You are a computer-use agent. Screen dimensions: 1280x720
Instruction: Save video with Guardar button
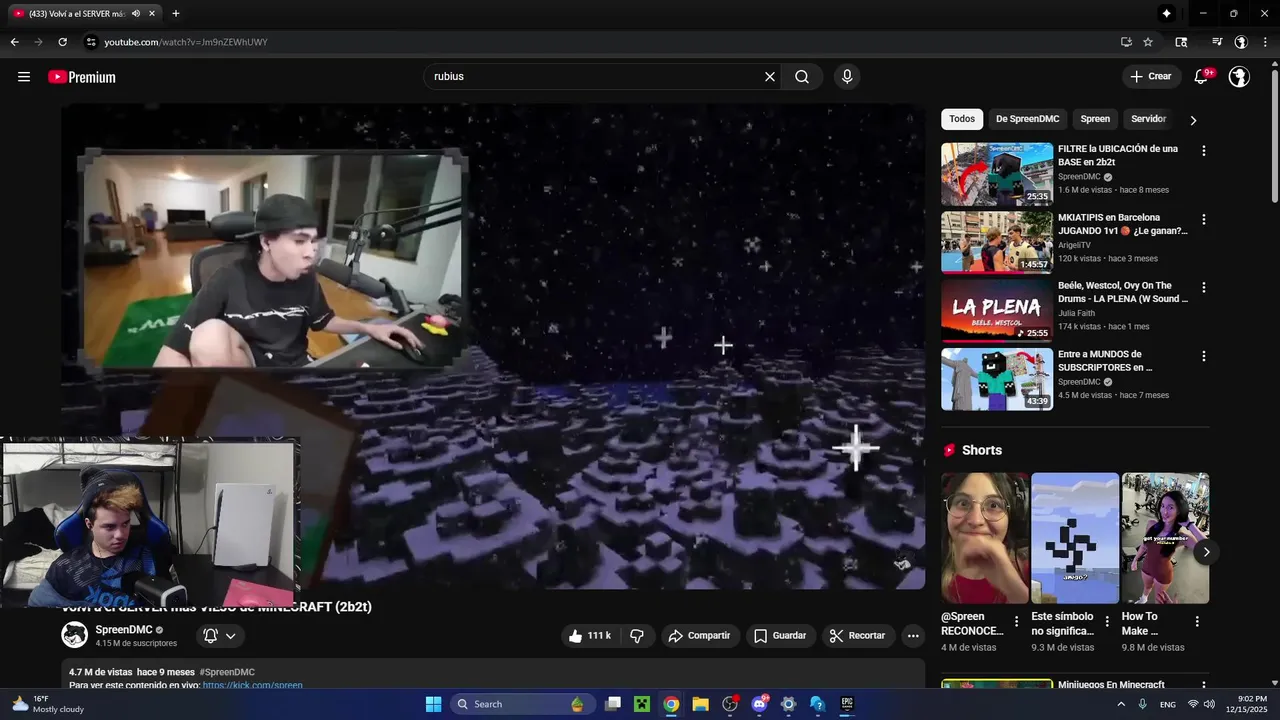click(780, 636)
